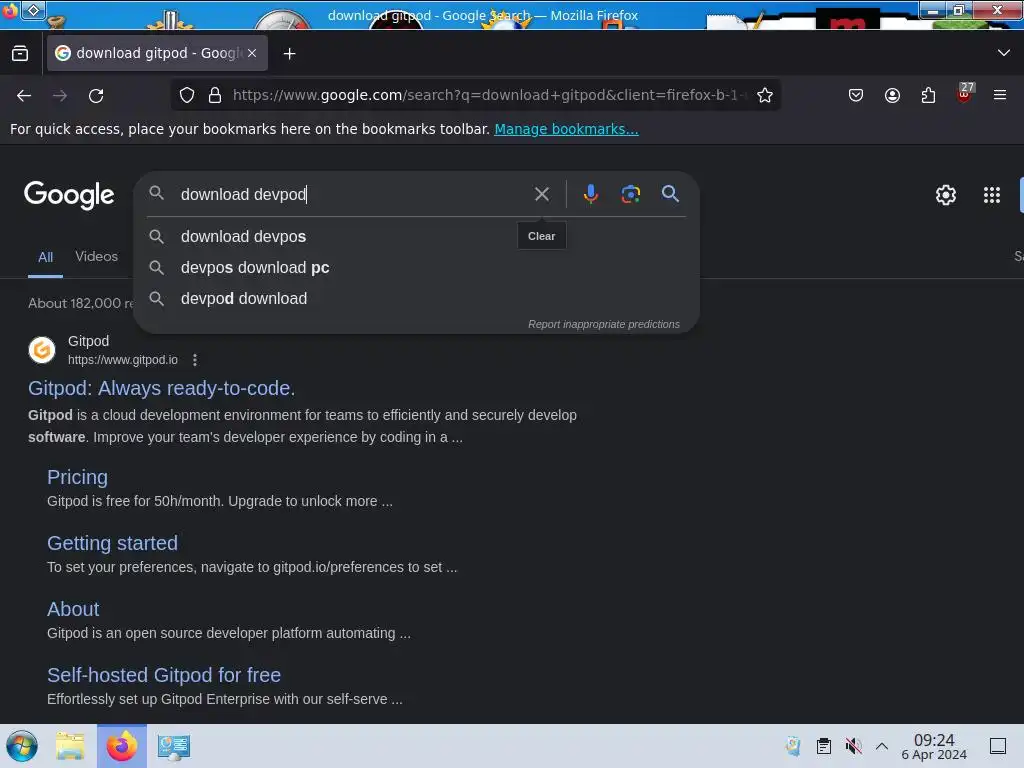Click the site security padlock icon

(x=214, y=95)
